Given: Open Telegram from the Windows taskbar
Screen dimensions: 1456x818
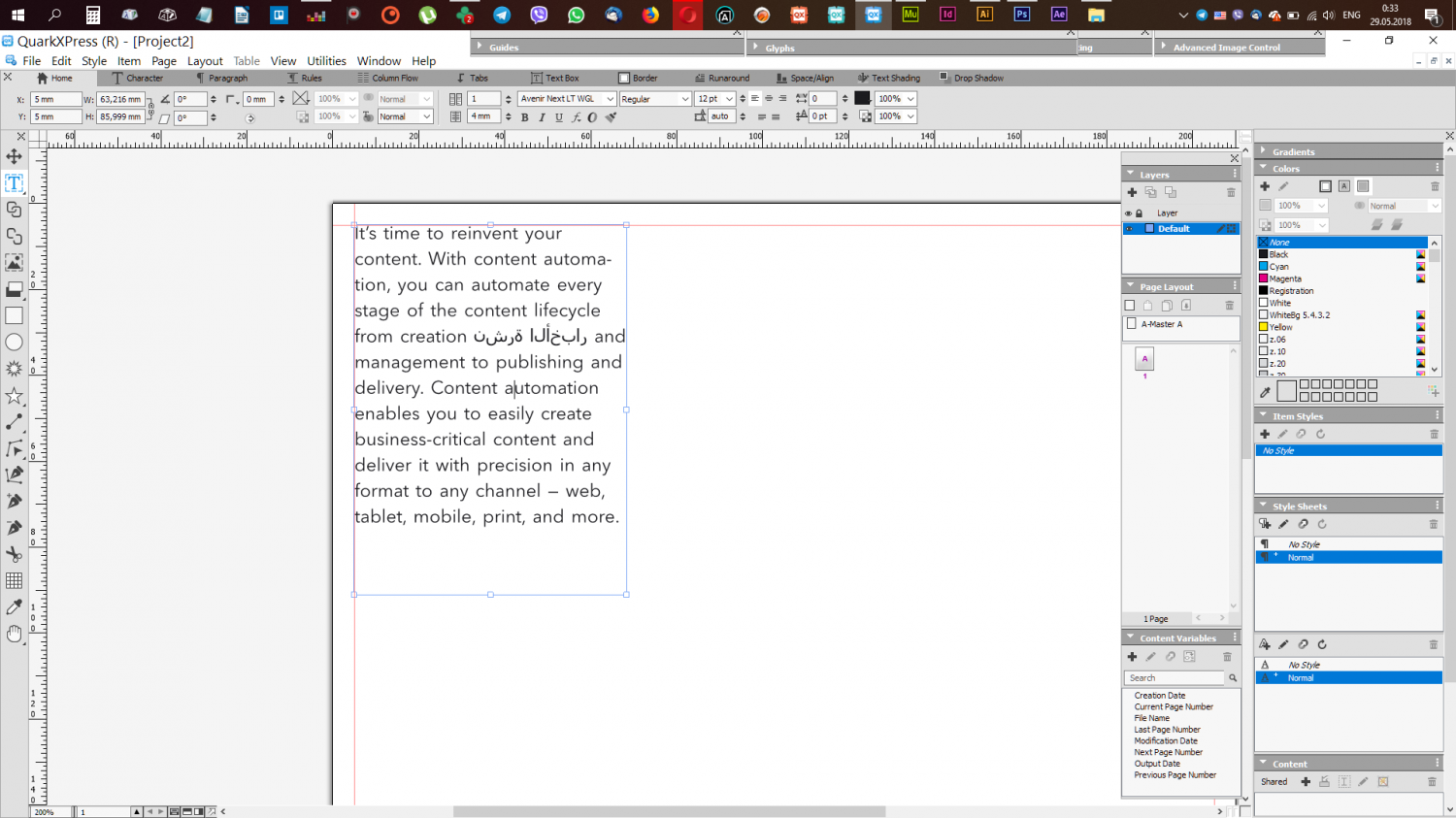Looking at the screenshot, I should [x=502, y=15].
